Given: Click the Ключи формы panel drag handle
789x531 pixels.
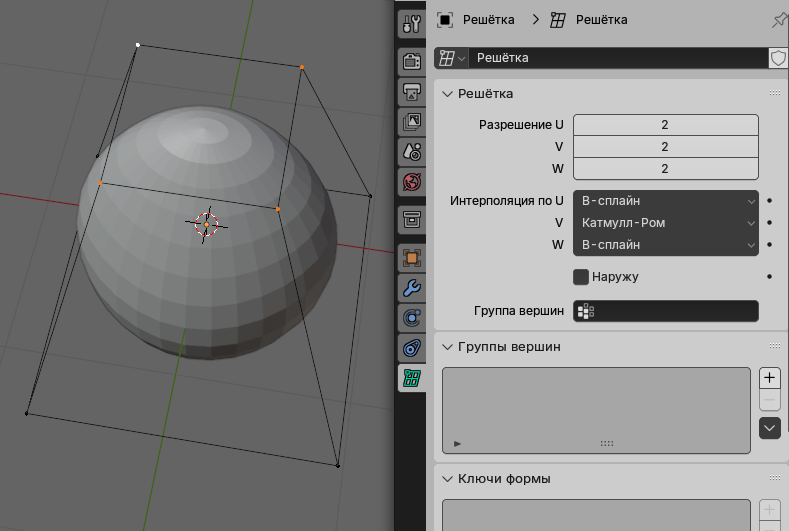Looking at the screenshot, I should tap(775, 478).
